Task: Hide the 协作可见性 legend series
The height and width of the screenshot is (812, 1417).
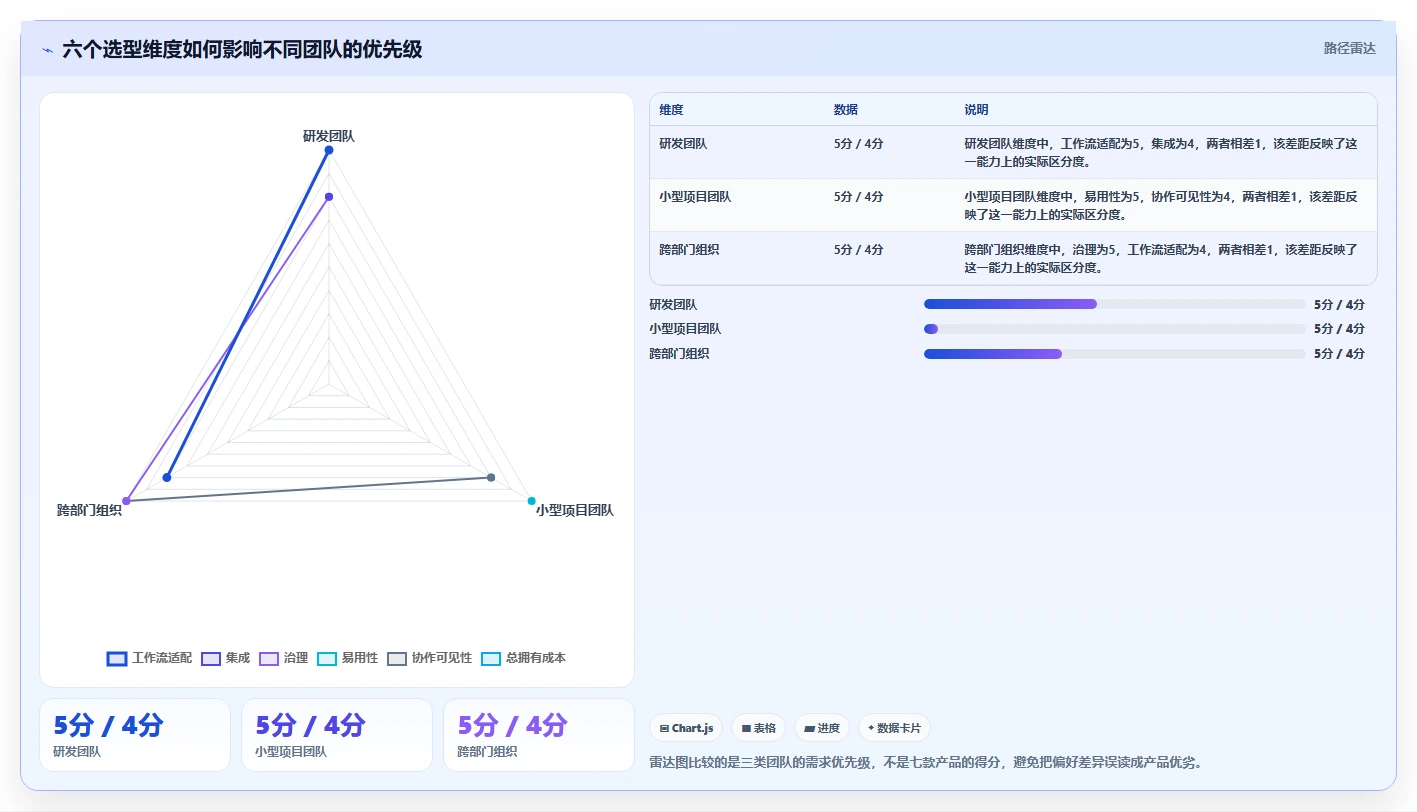Action: (429, 658)
